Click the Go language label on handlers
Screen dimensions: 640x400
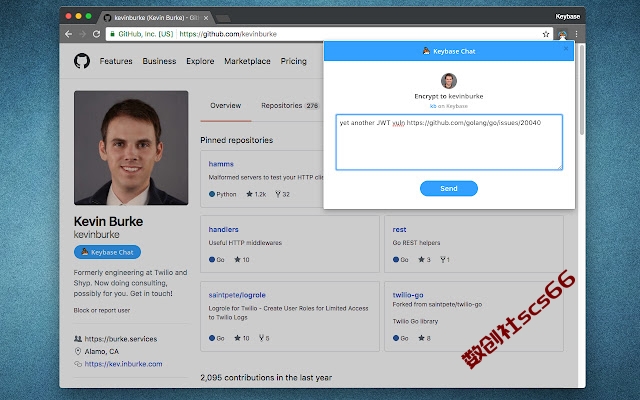tap(217, 260)
